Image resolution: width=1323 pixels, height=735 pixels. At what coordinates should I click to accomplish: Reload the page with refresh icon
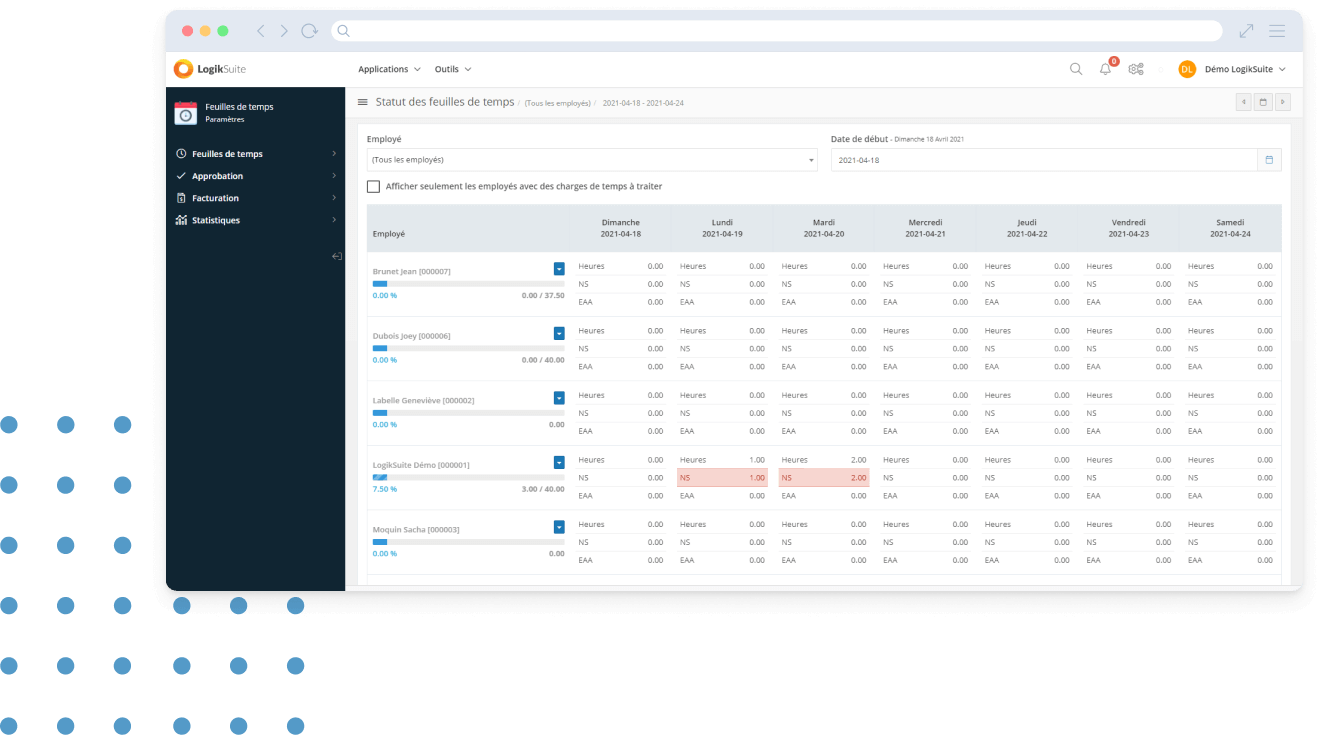(x=309, y=31)
